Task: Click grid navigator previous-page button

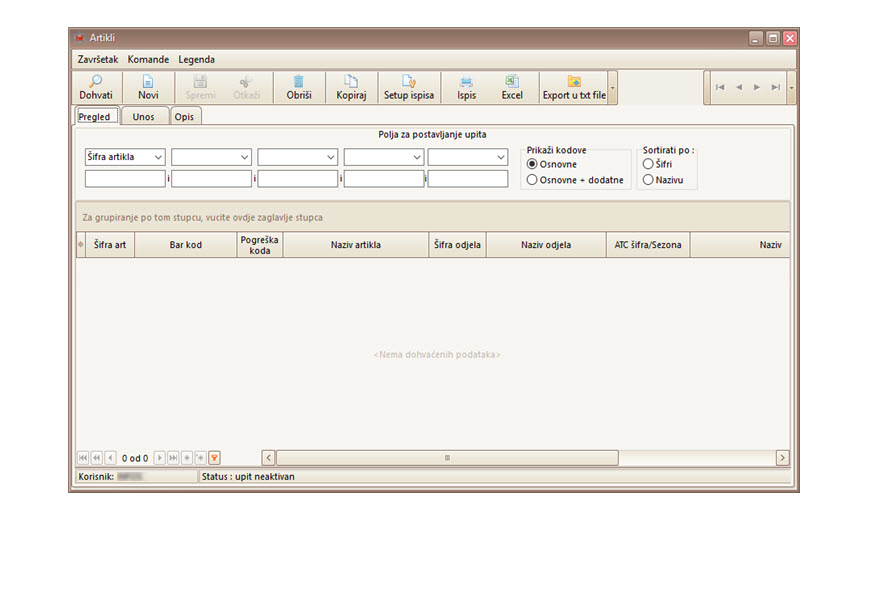Action: point(97,458)
